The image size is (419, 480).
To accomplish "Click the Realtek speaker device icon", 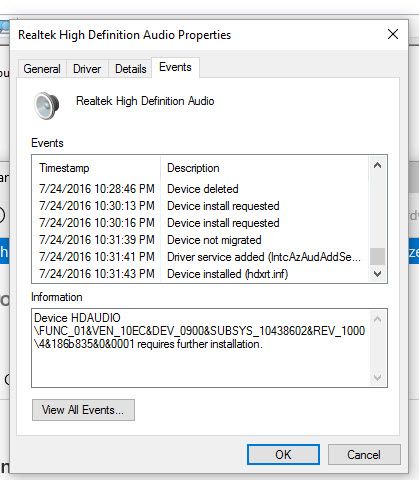I will (47, 105).
